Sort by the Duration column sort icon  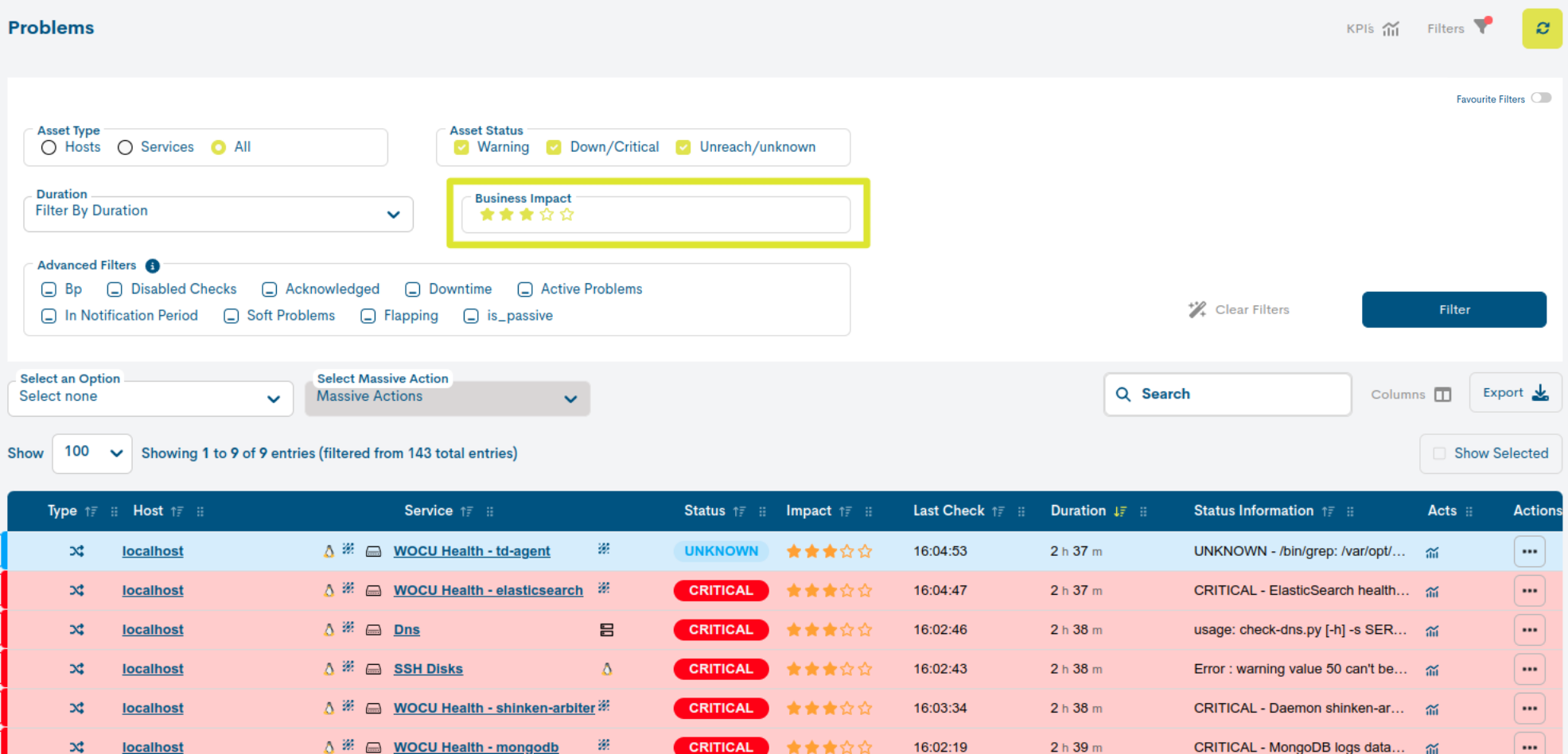[x=1120, y=511]
